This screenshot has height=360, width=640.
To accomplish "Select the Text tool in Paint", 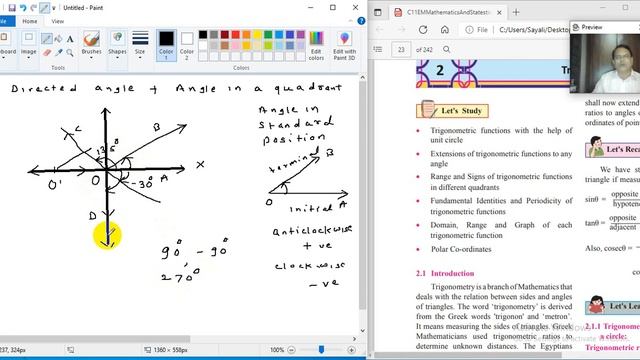I will 70,39.
